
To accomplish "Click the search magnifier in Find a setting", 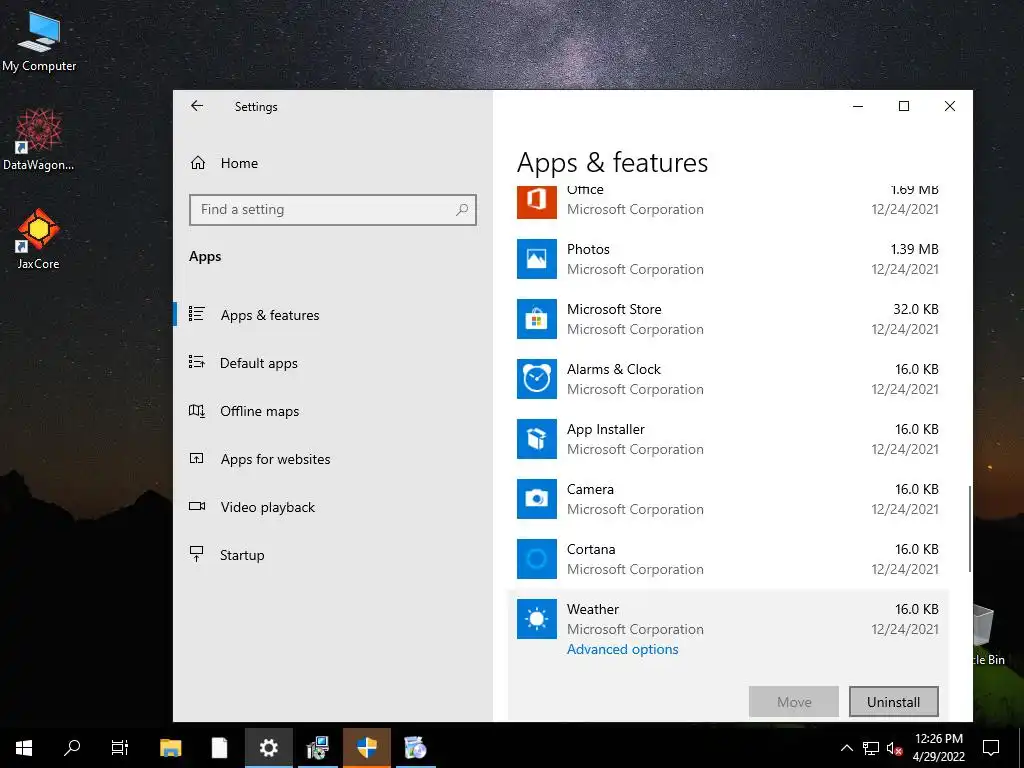I will pyautogui.click(x=462, y=210).
